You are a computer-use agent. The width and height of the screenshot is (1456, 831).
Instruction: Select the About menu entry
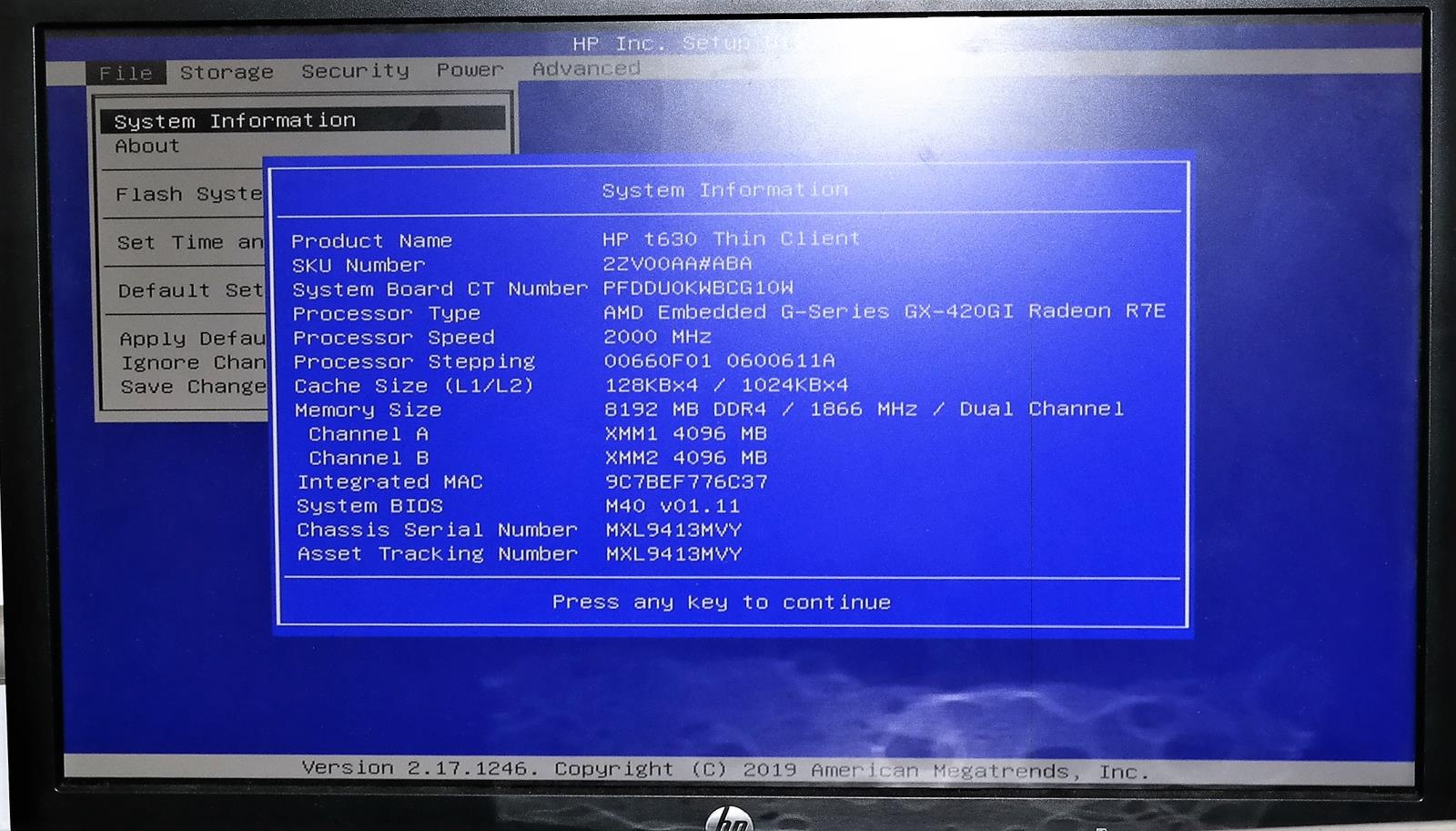[x=147, y=146]
